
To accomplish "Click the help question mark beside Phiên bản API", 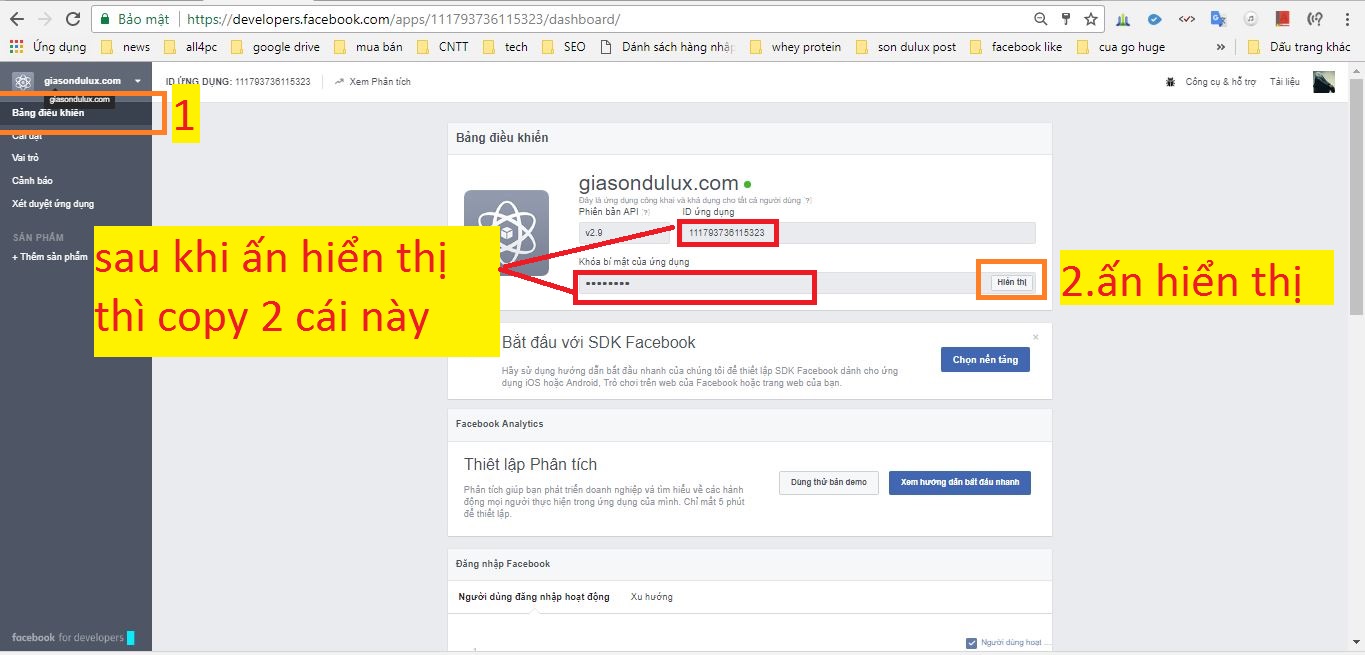I will point(646,212).
